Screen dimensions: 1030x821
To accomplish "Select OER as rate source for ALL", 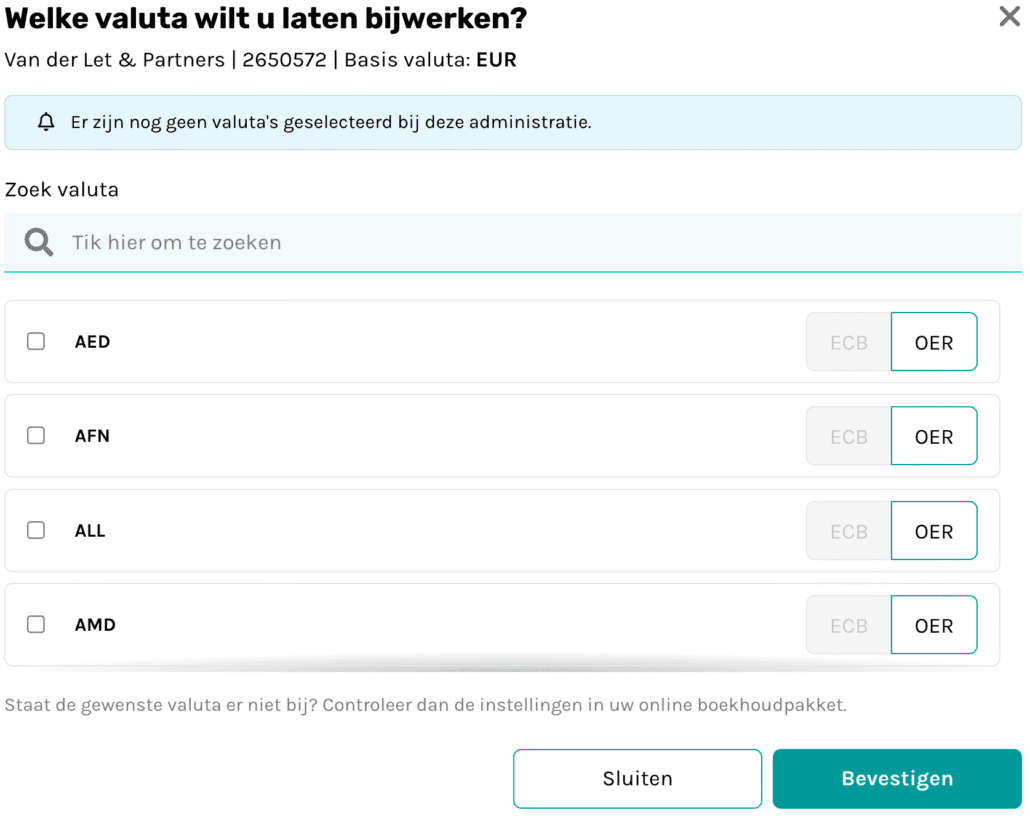I will coord(933,530).
